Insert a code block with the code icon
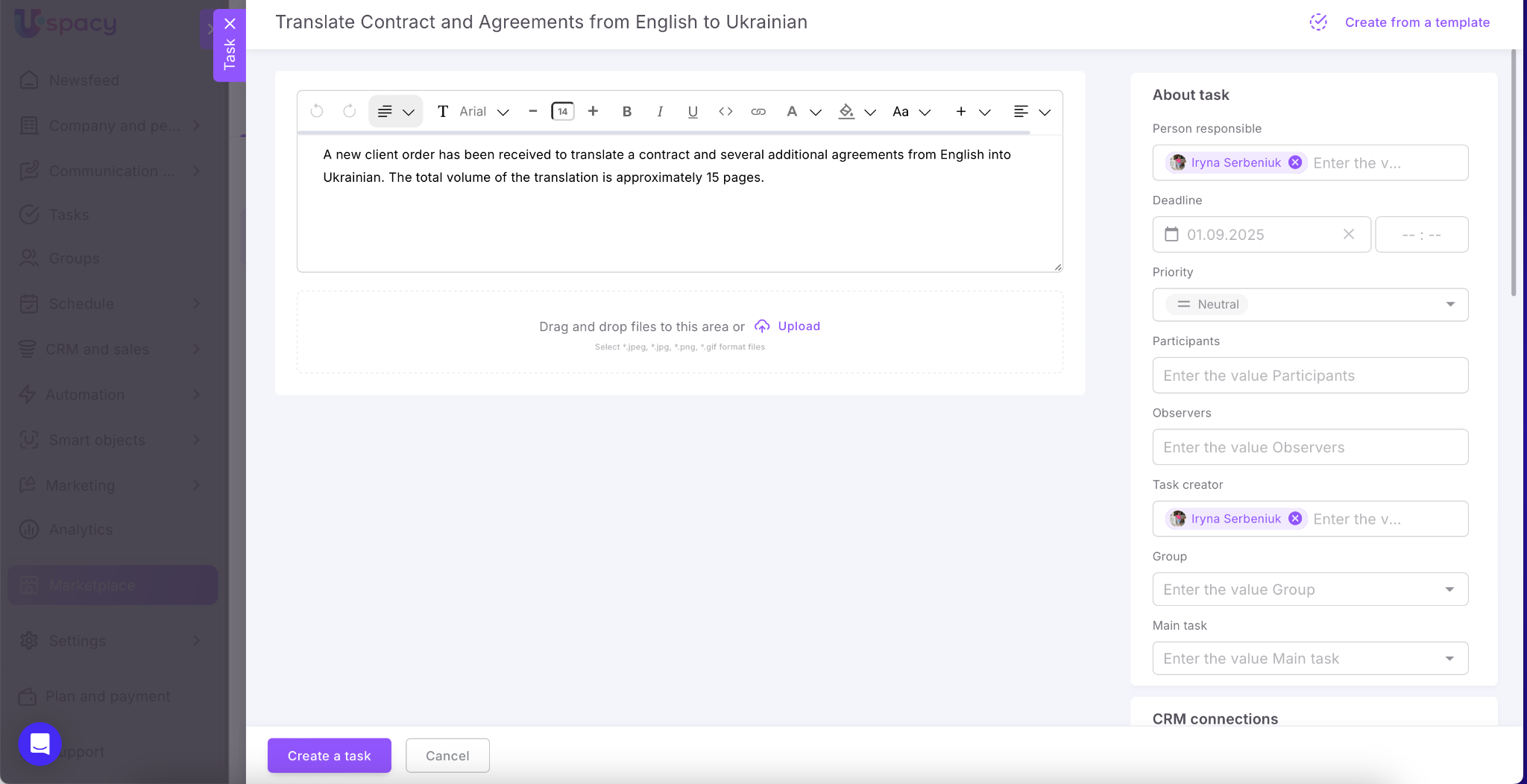The width and height of the screenshot is (1527, 784). (725, 112)
